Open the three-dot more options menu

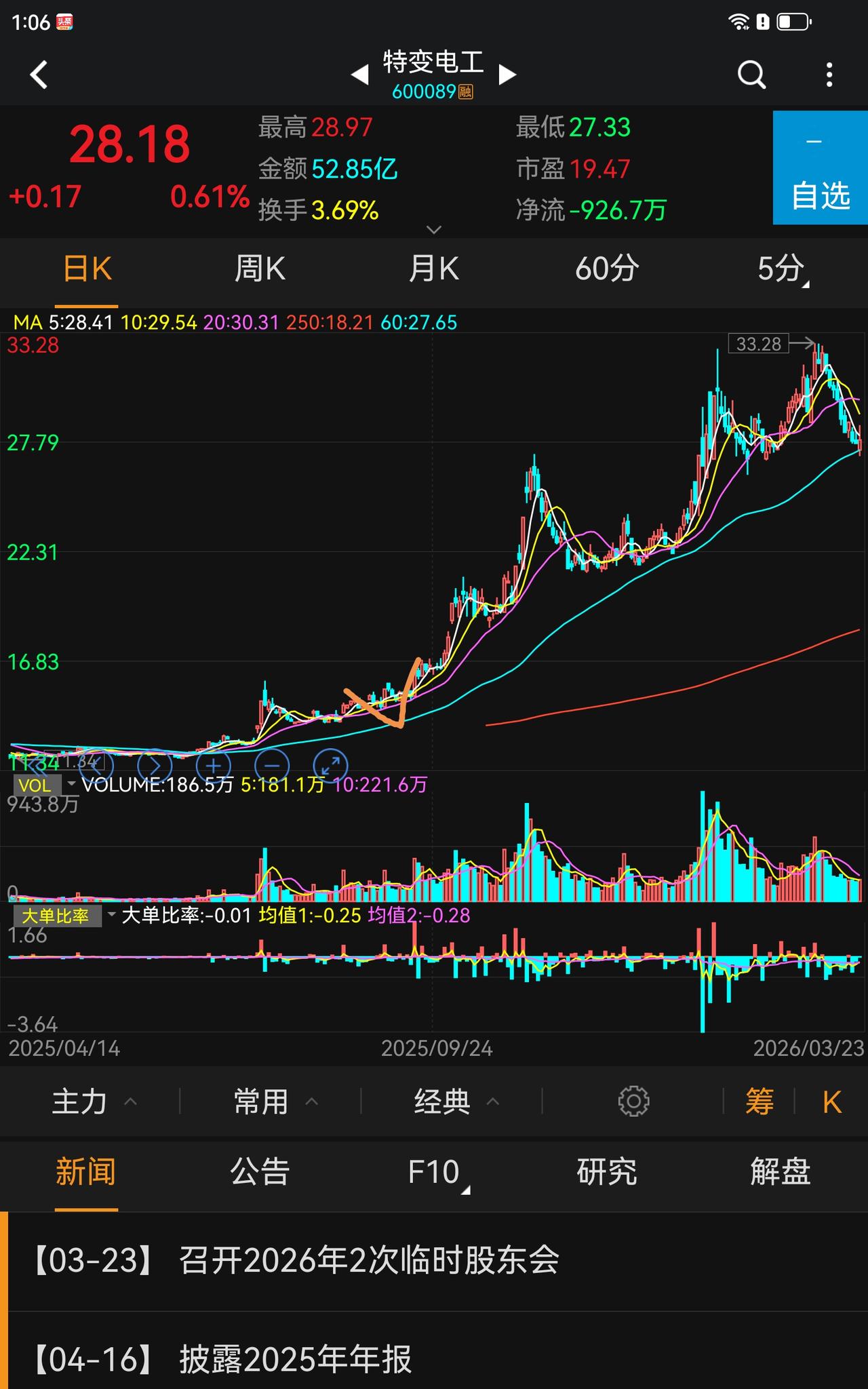829,75
